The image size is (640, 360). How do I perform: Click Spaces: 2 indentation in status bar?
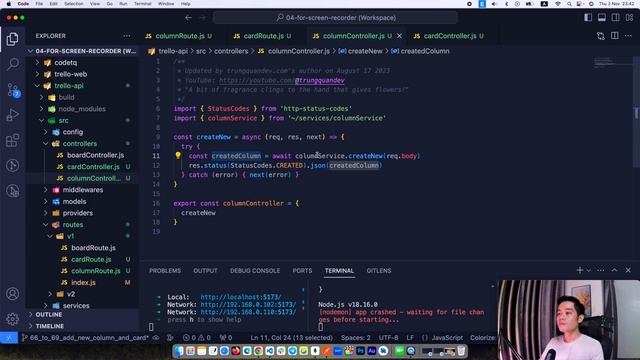[x=356, y=338]
